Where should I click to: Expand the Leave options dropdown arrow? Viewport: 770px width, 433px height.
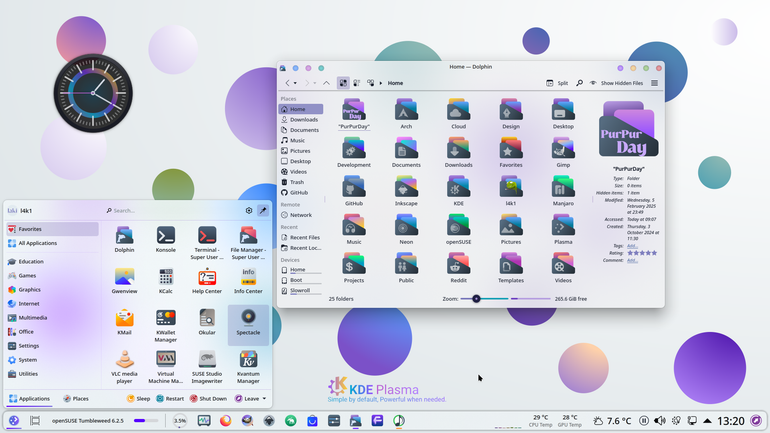264,399
